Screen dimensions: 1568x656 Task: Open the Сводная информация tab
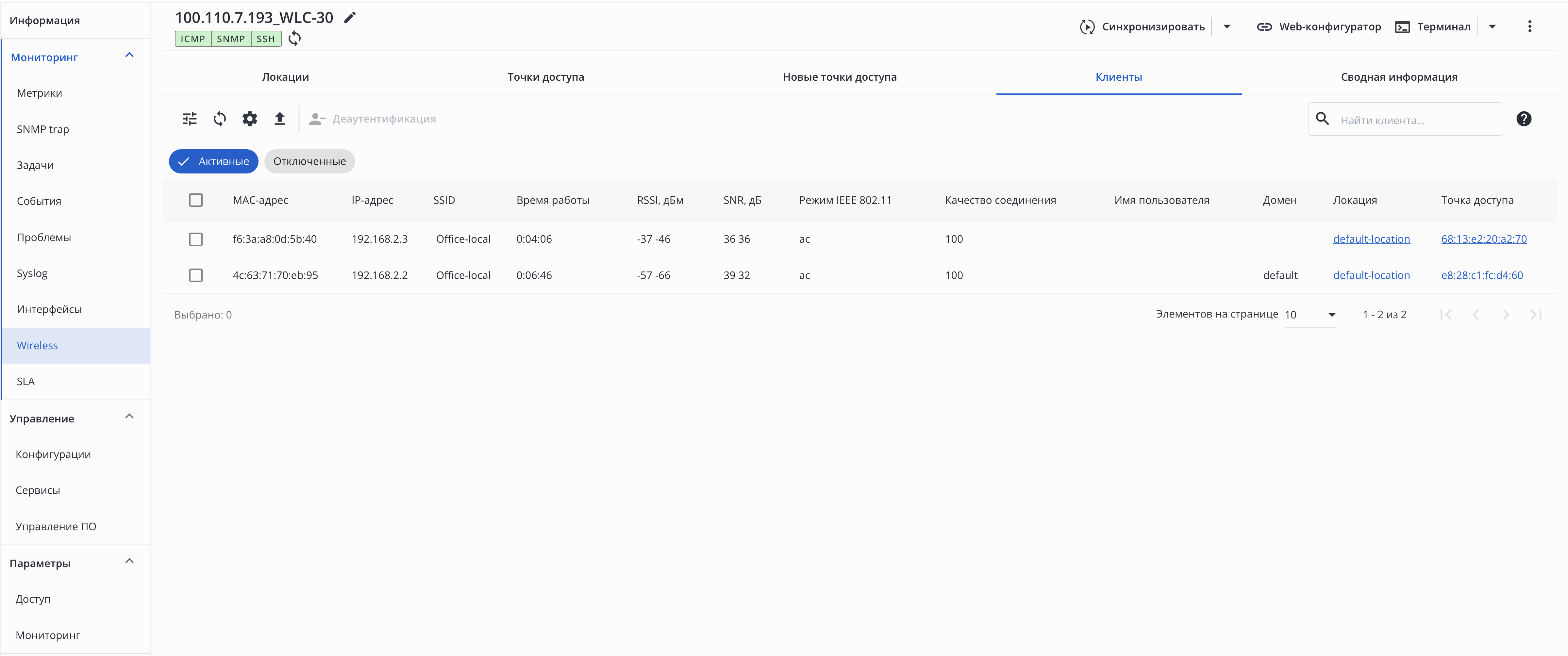(x=1398, y=77)
